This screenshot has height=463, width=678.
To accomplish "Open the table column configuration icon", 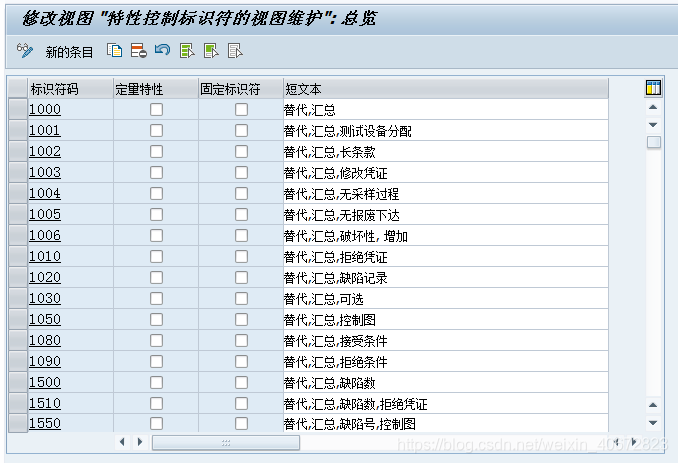I will pyautogui.click(x=653, y=88).
